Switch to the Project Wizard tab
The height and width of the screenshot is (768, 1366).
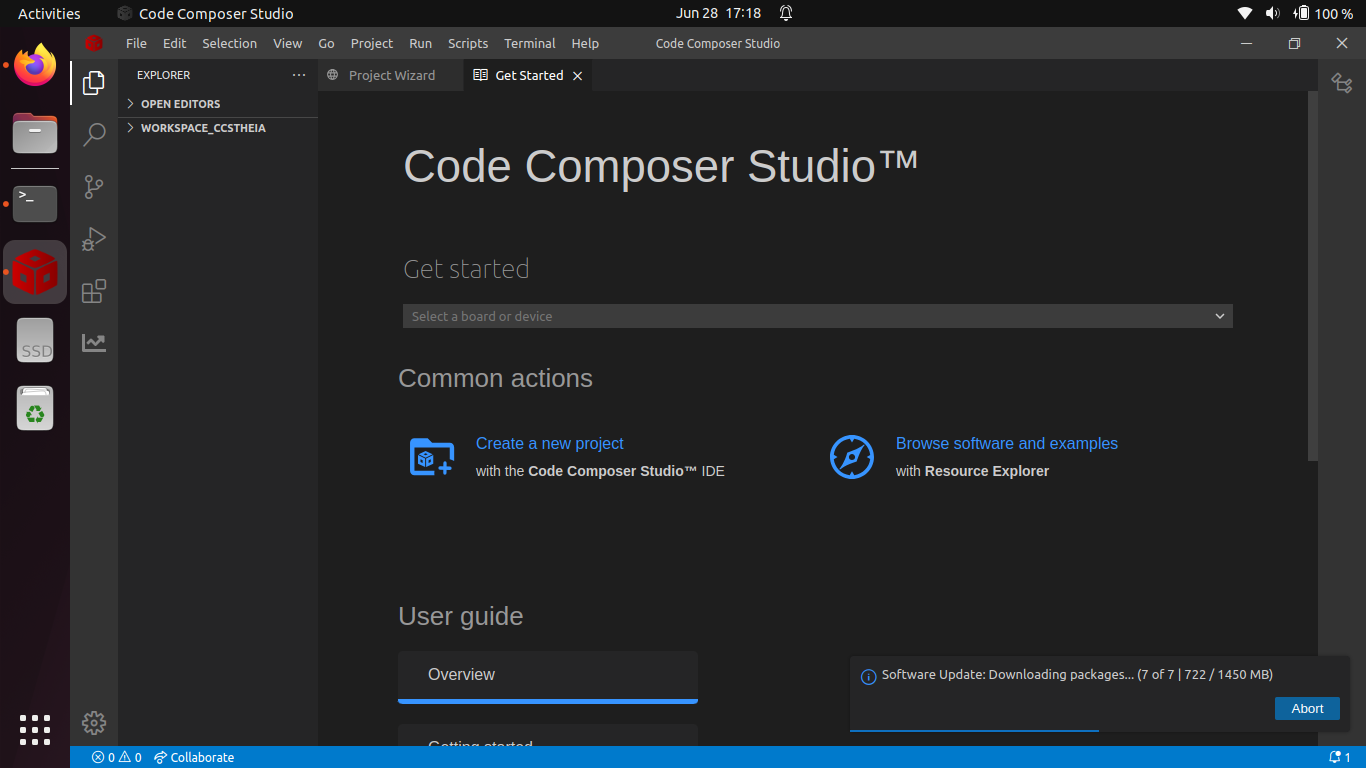click(x=391, y=76)
